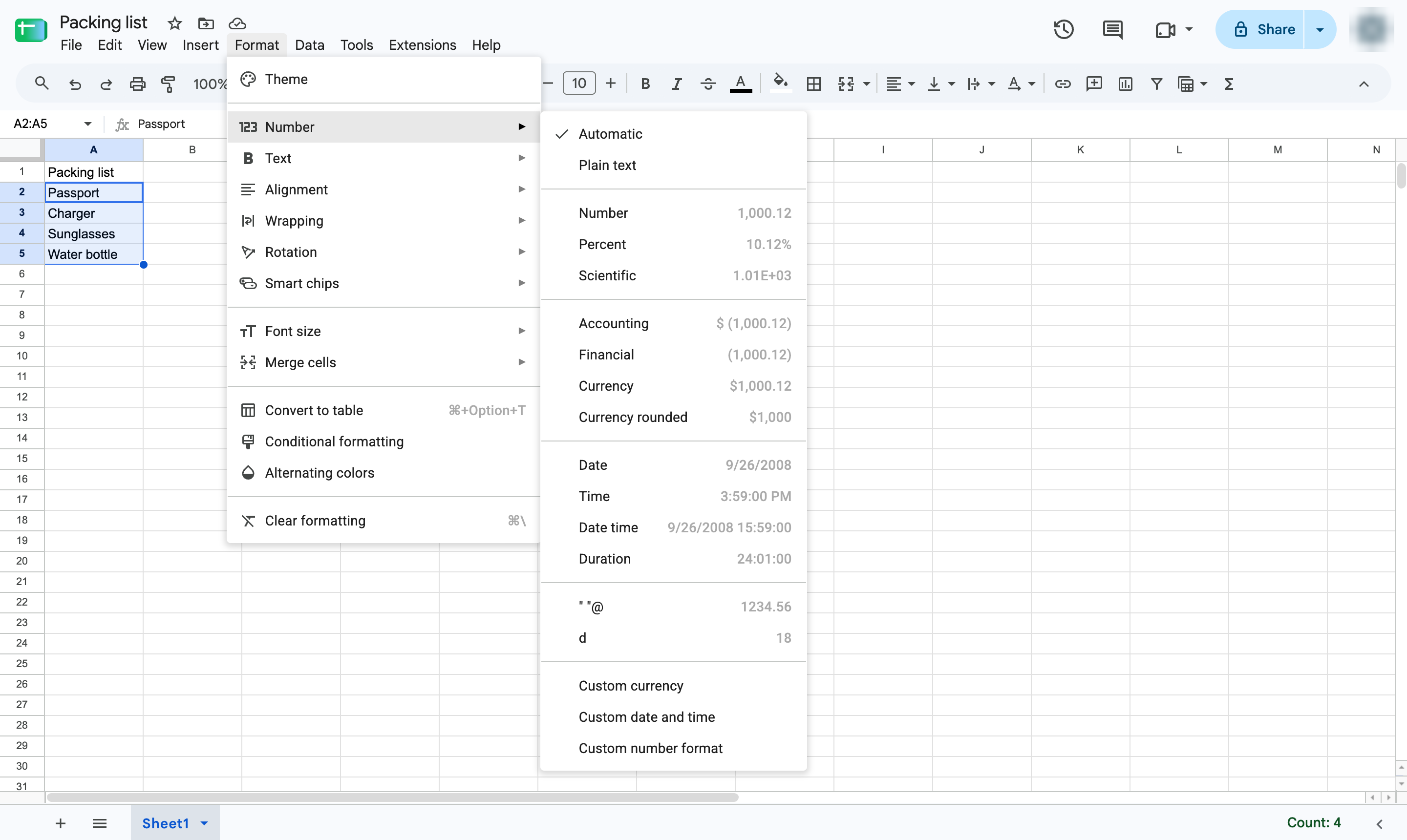Open the Sheet1 tab options arrow
Viewport: 1407px width, 840px height.
(204, 823)
